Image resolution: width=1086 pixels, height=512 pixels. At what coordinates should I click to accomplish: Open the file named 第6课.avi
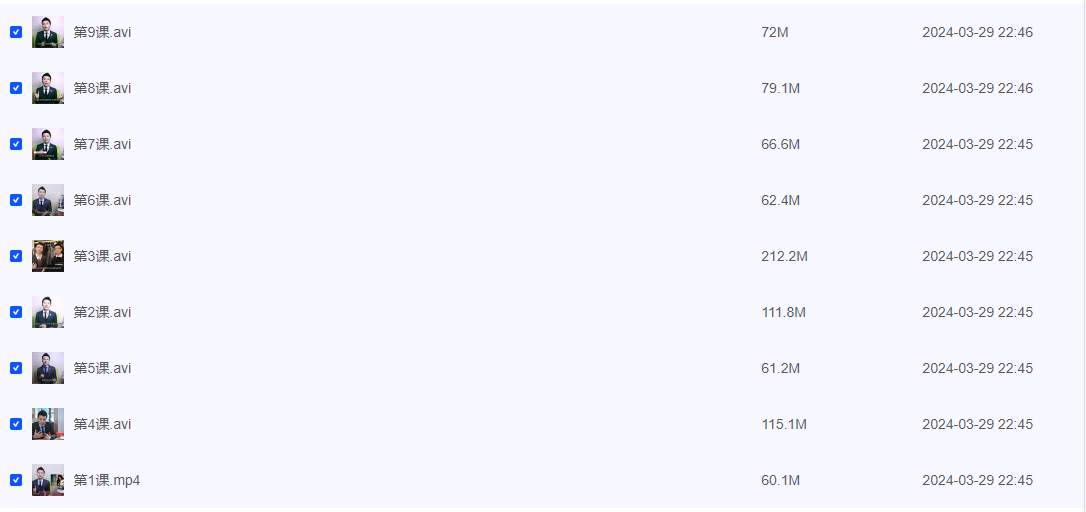coord(102,200)
